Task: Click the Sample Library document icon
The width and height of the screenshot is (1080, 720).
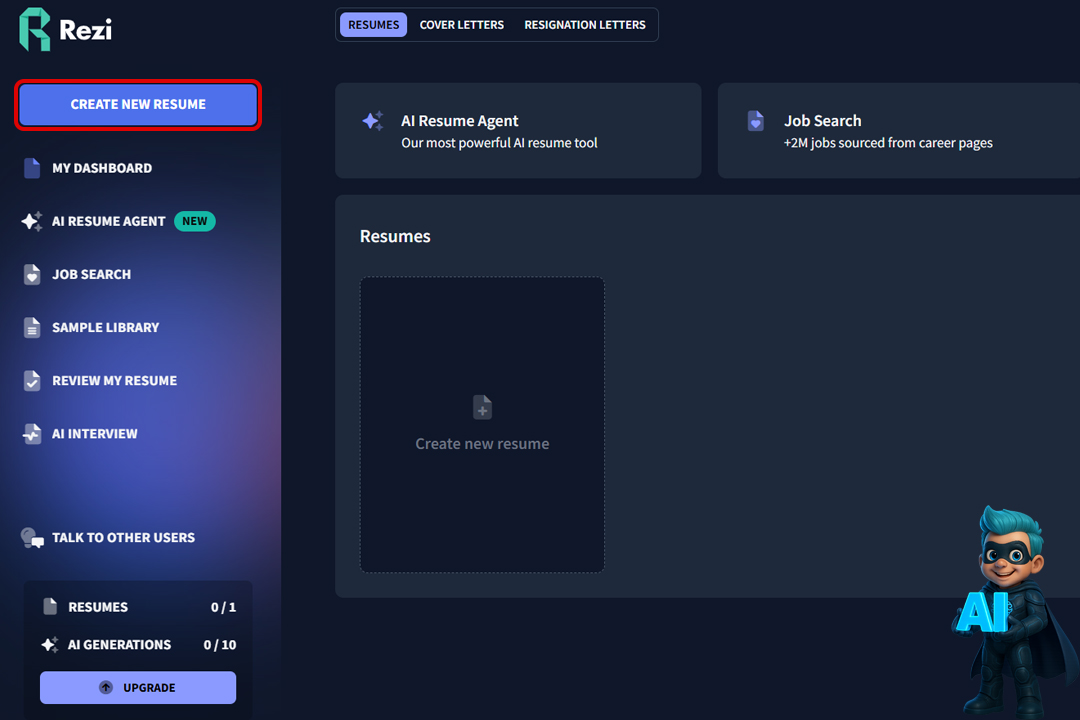Action: pos(32,327)
